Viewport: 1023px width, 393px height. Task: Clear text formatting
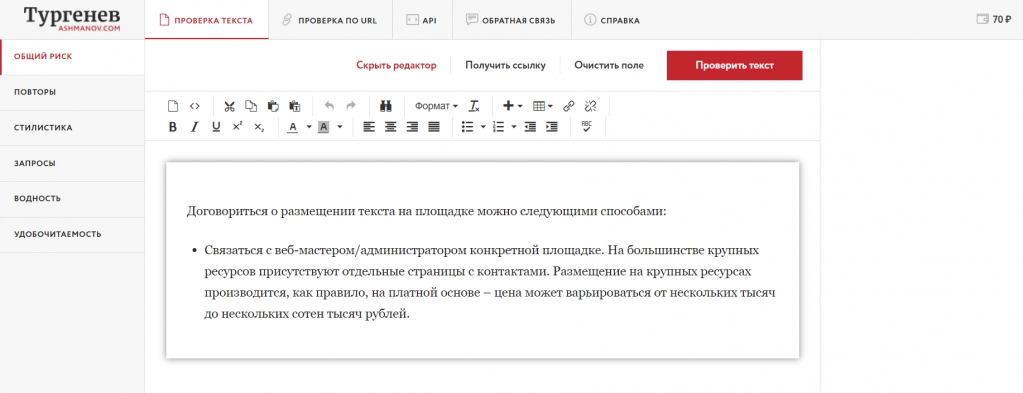pos(475,106)
